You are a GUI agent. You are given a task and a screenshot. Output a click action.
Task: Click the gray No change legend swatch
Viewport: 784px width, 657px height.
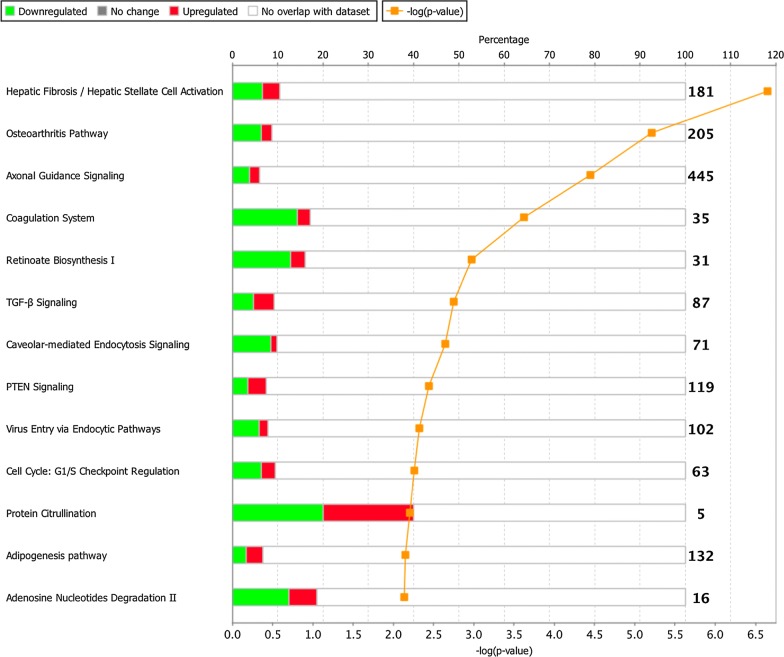(102, 10)
